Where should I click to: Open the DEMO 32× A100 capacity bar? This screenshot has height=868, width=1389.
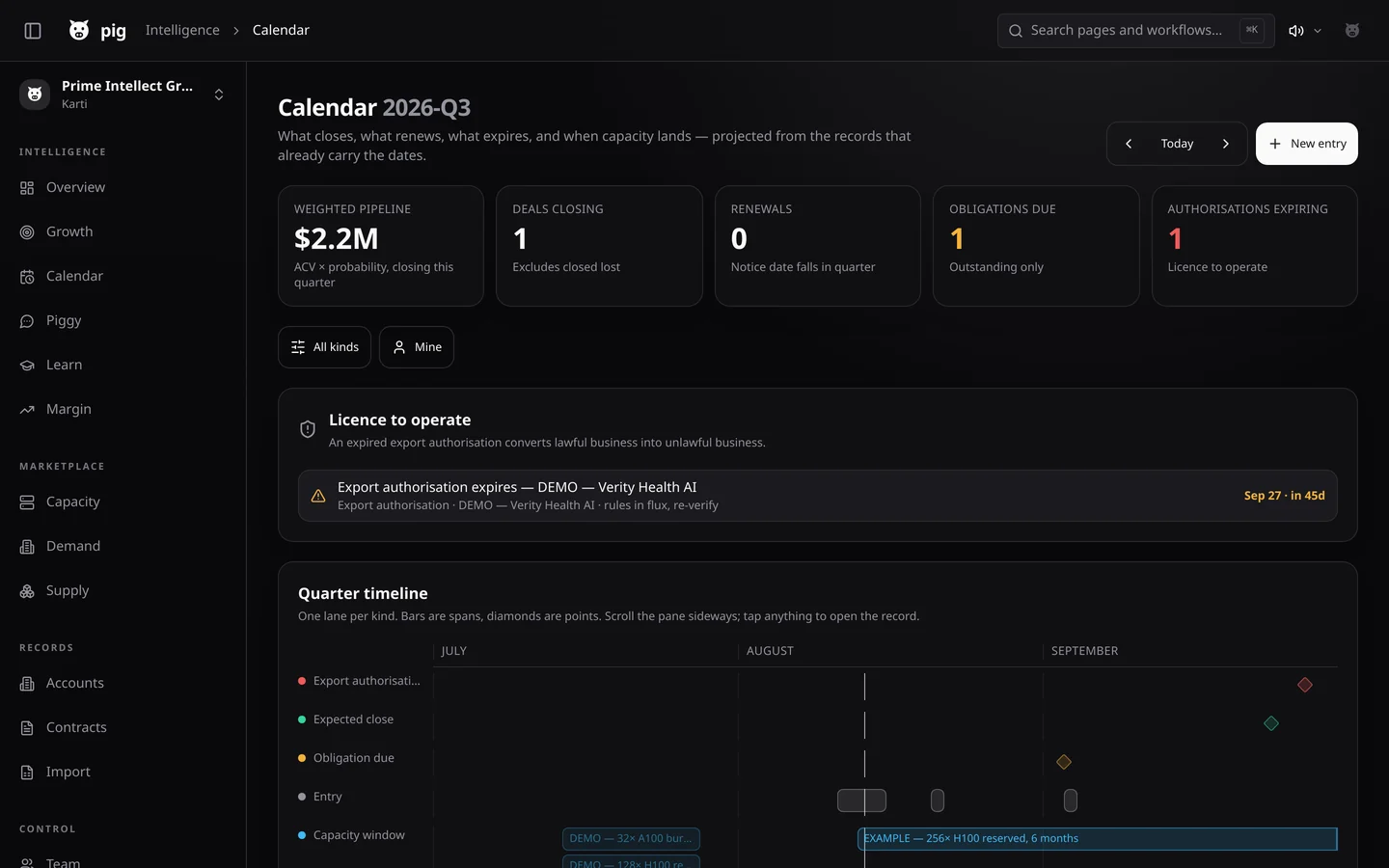tap(631, 839)
